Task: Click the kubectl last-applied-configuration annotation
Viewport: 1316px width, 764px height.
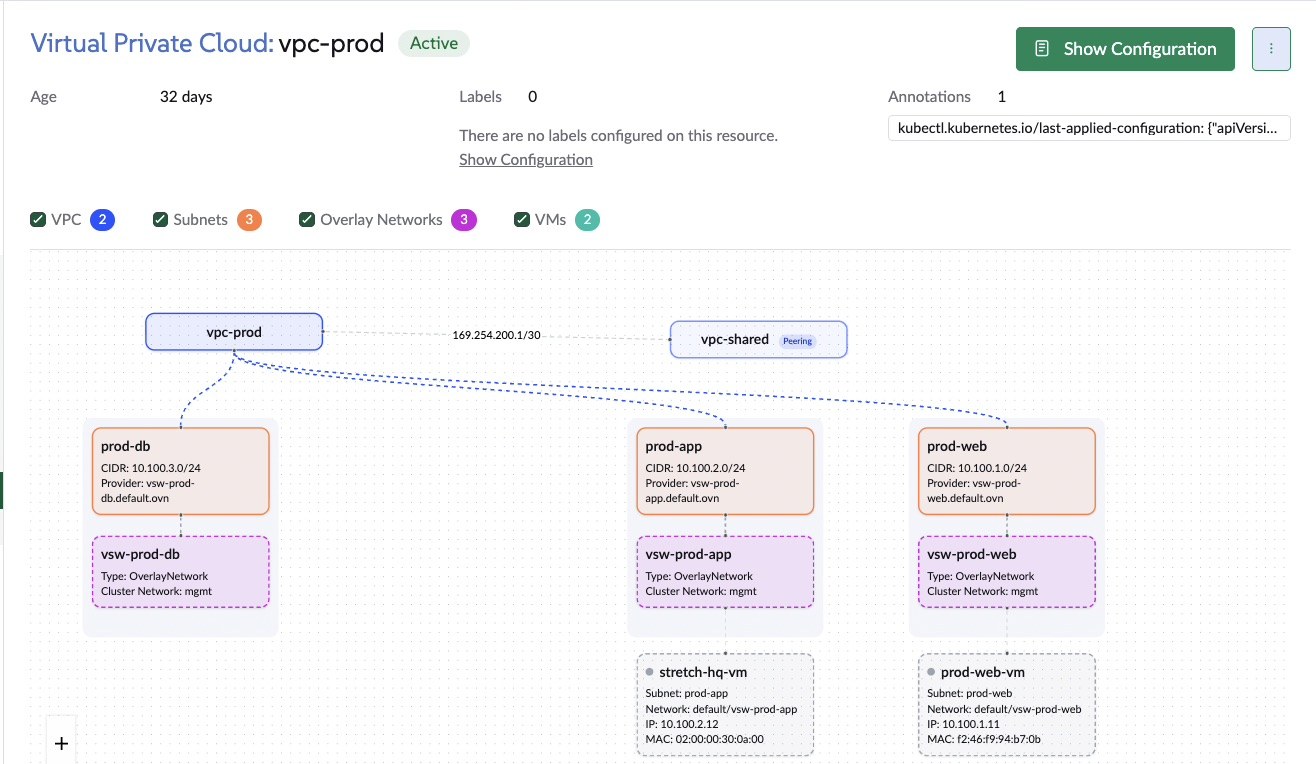Action: pos(1090,128)
